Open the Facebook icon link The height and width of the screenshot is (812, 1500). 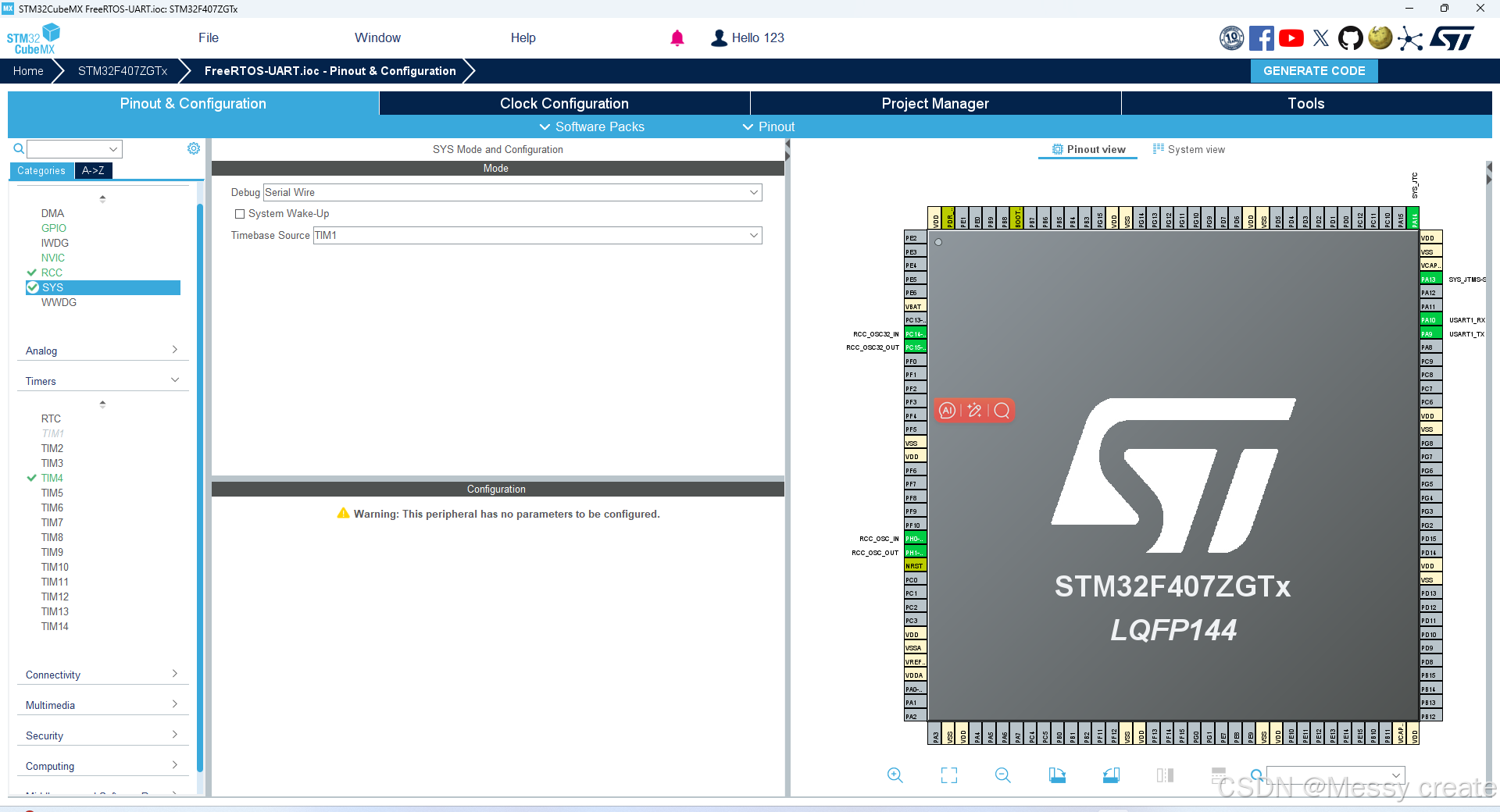coord(1261,37)
